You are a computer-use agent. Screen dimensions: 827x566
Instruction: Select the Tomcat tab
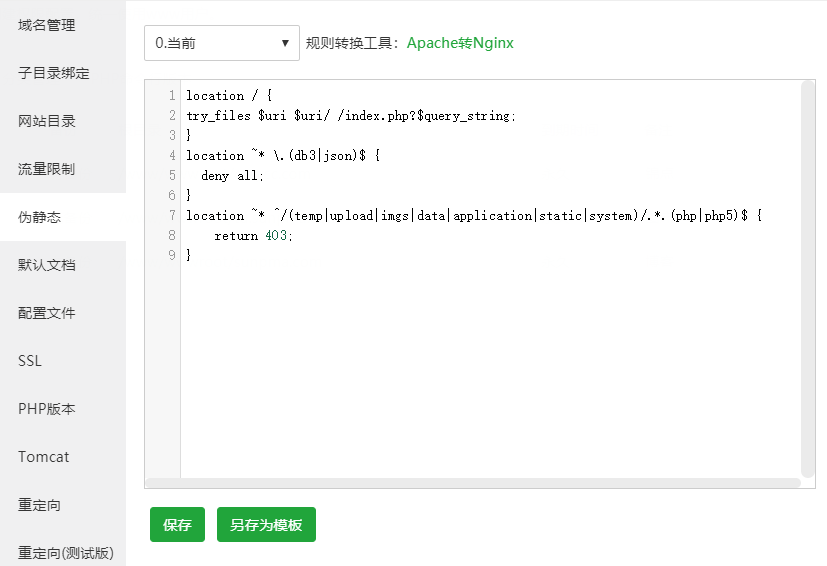click(x=44, y=457)
